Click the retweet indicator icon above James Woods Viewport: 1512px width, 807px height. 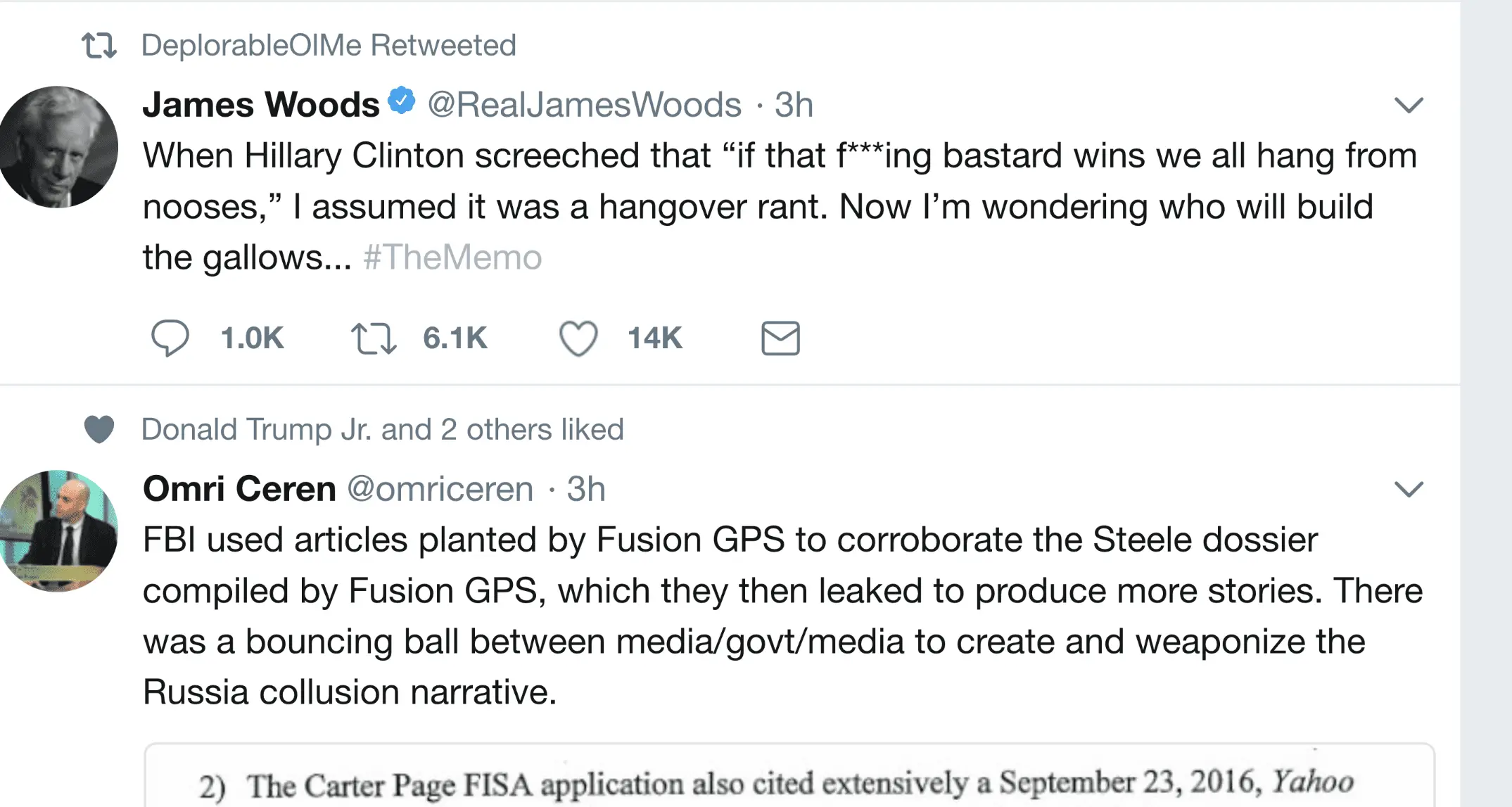click(x=99, y=46)
